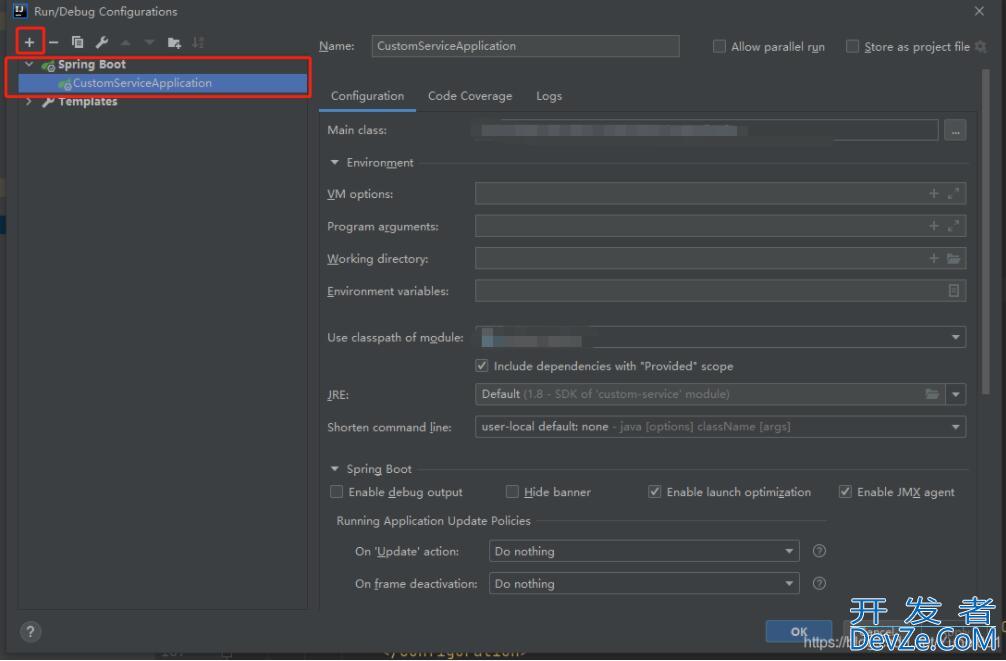This screenshot has height=661, width=1006.
Task: Move configuration up with the arrow
Action: tap(126, 42)
